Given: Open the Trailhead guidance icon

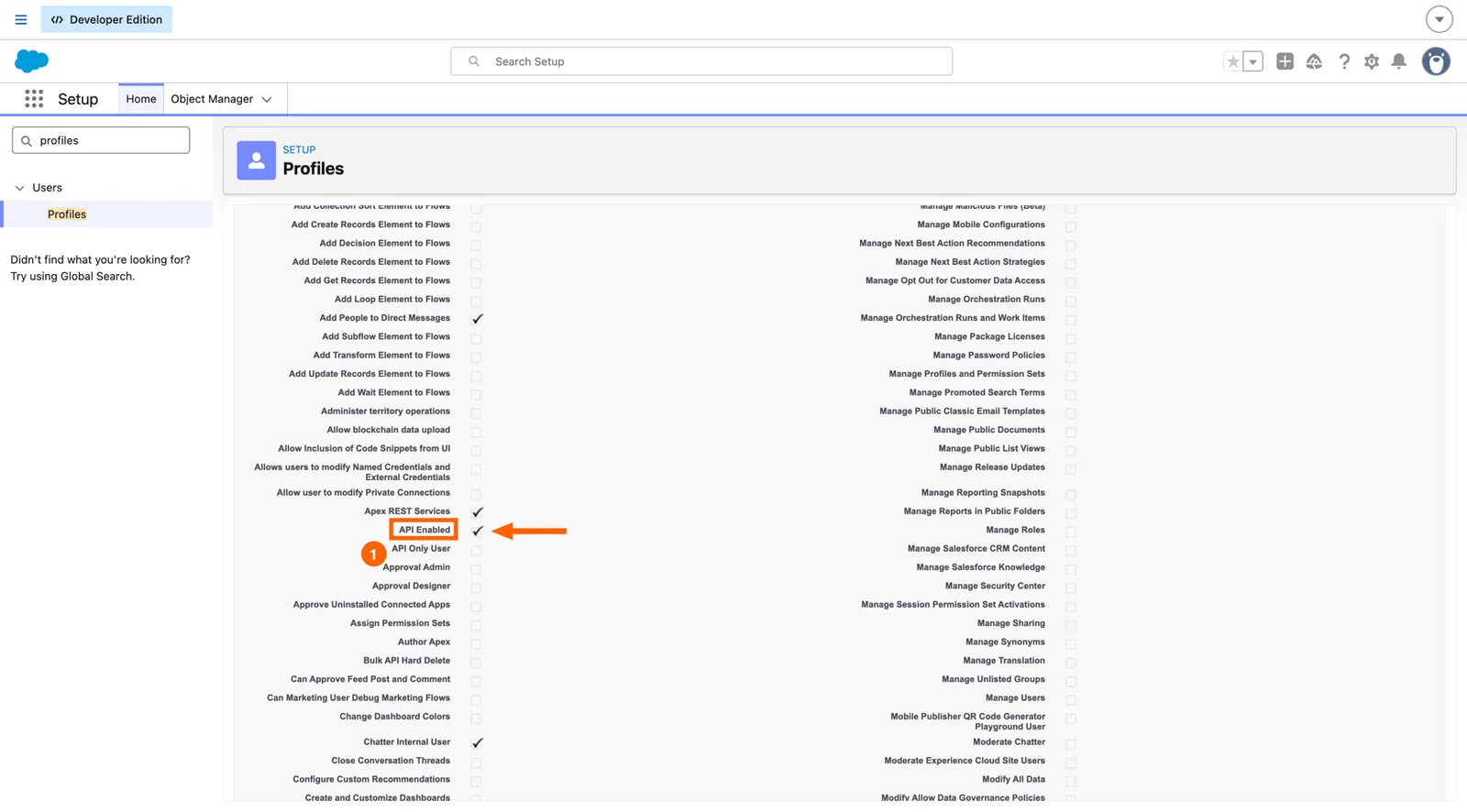Looking at the screenshot, I should 1314,61.
